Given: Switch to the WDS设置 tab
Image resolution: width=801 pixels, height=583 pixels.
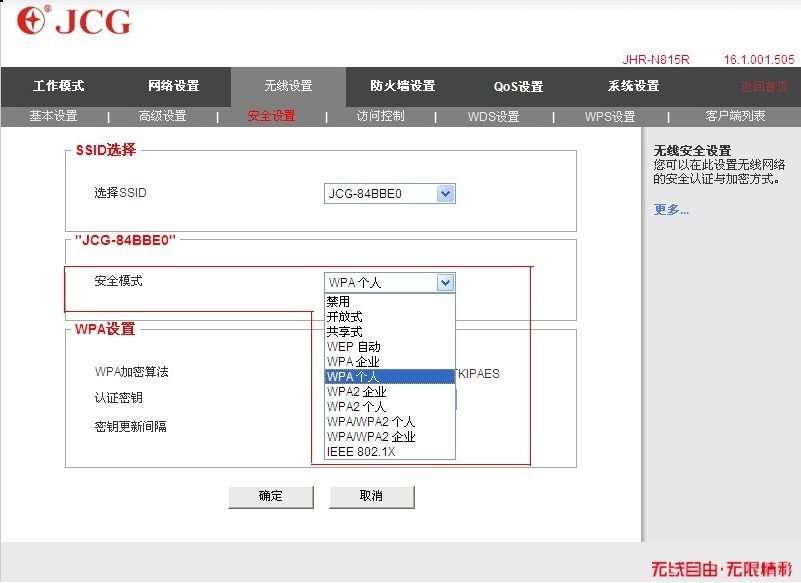Looking at the screenshot, I should pyautogui.click(x=492, y=116).
